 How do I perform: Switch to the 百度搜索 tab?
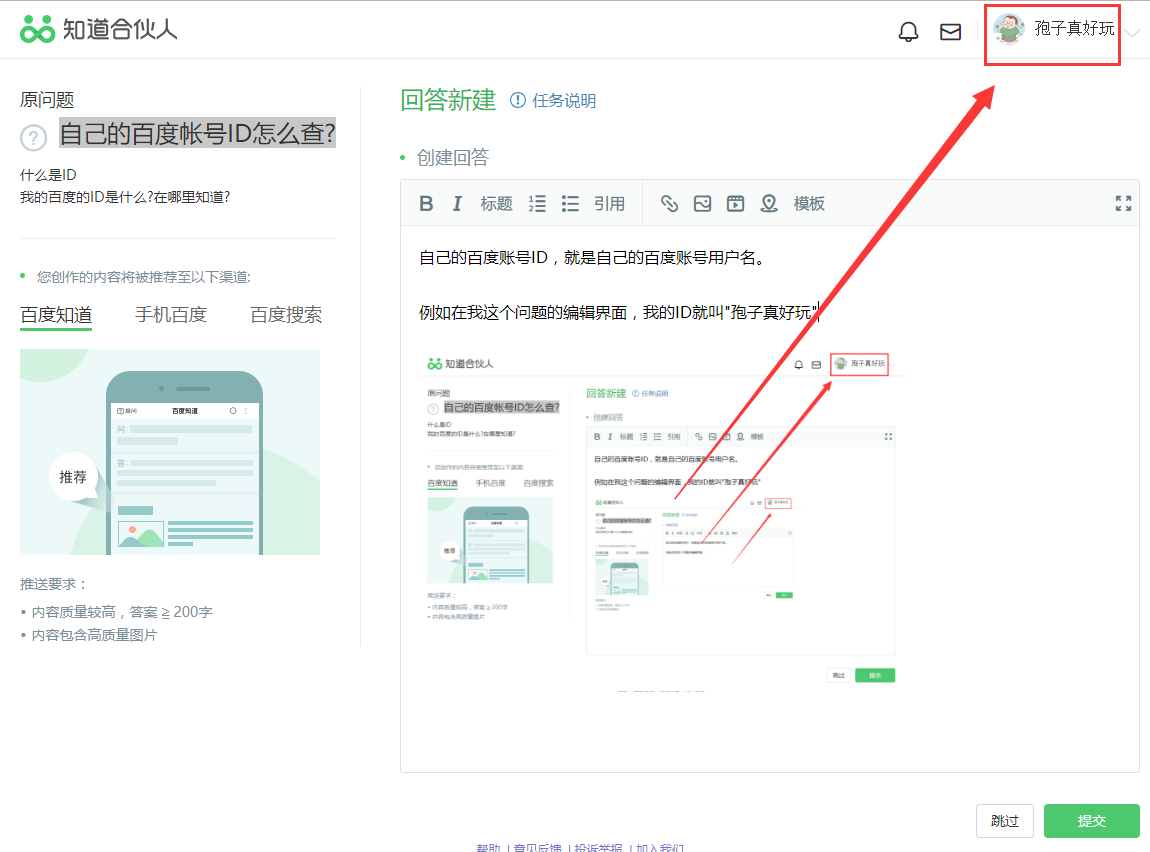286,315
